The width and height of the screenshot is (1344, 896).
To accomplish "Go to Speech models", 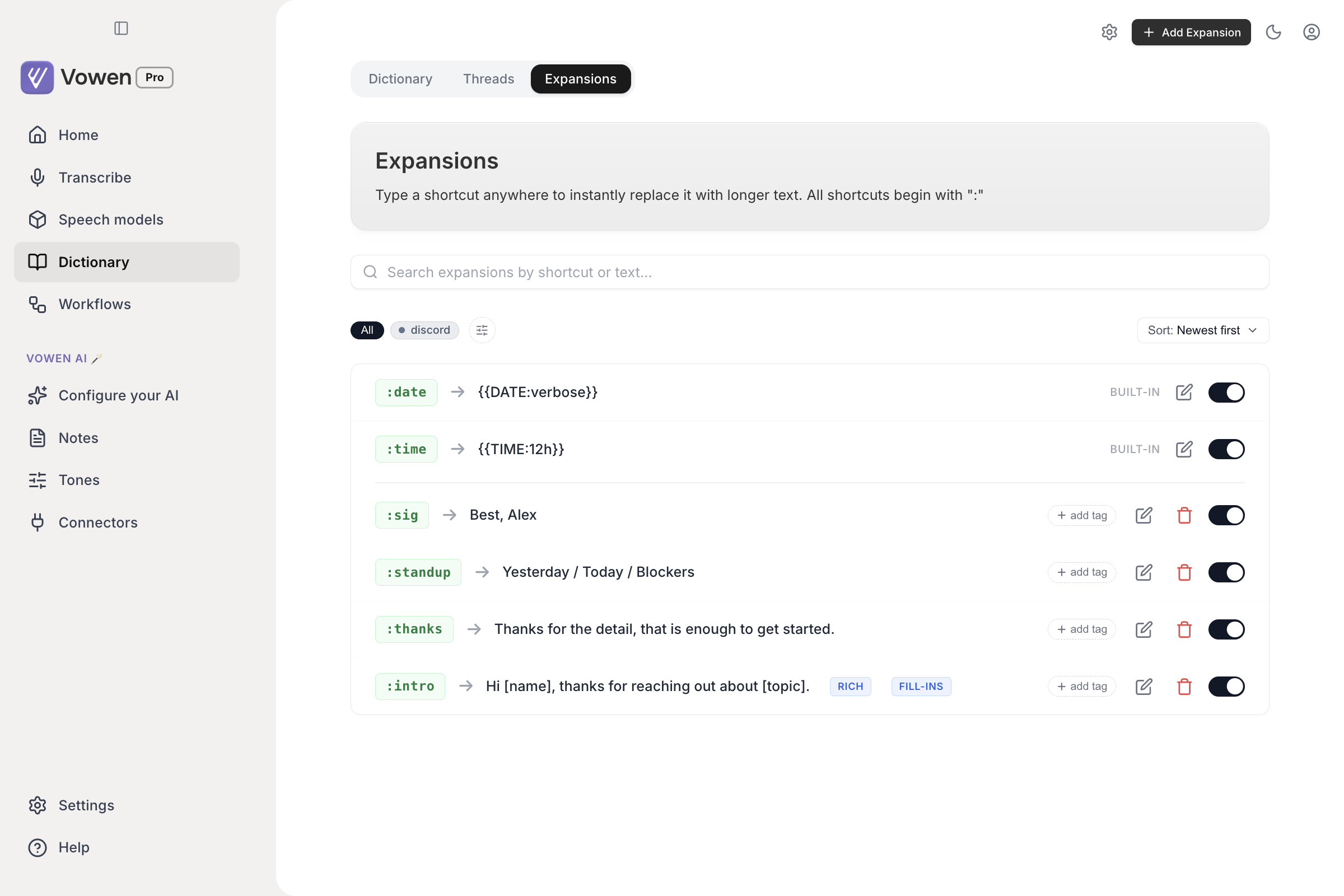I will pos(127,220).
